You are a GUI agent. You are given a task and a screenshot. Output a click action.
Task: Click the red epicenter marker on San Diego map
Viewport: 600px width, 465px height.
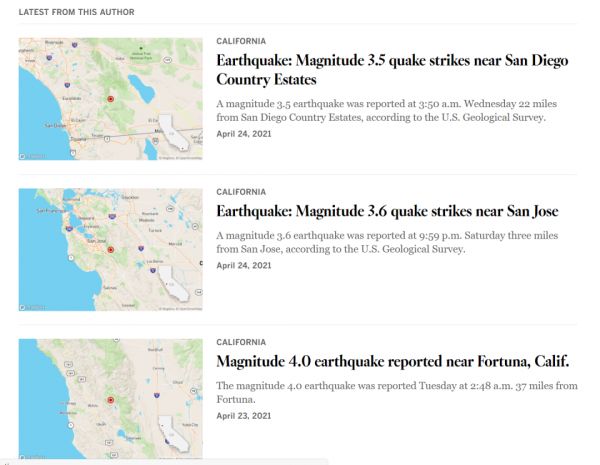[111, 99]
